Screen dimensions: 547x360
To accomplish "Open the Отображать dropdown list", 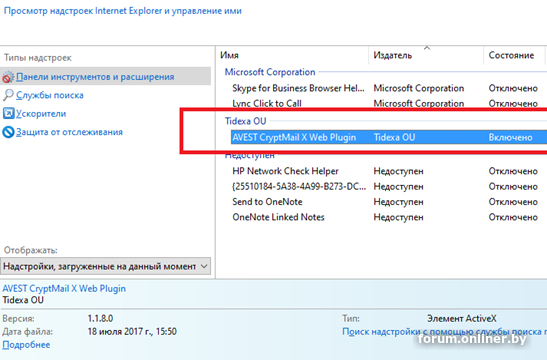I will 105,266.
